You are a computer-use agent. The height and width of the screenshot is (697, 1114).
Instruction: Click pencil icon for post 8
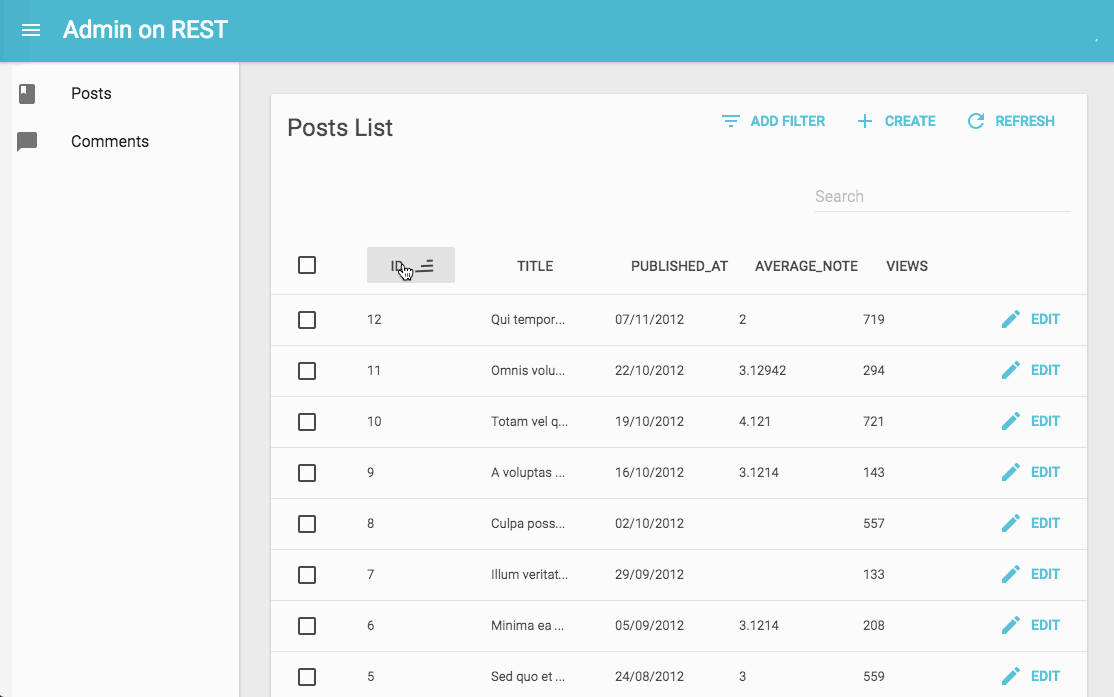tap(1011, 524)
